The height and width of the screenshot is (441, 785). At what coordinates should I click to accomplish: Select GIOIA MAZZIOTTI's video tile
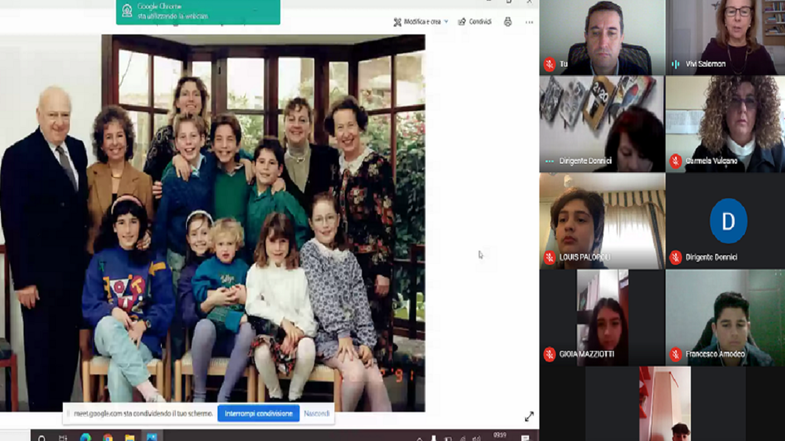[602, 317]
